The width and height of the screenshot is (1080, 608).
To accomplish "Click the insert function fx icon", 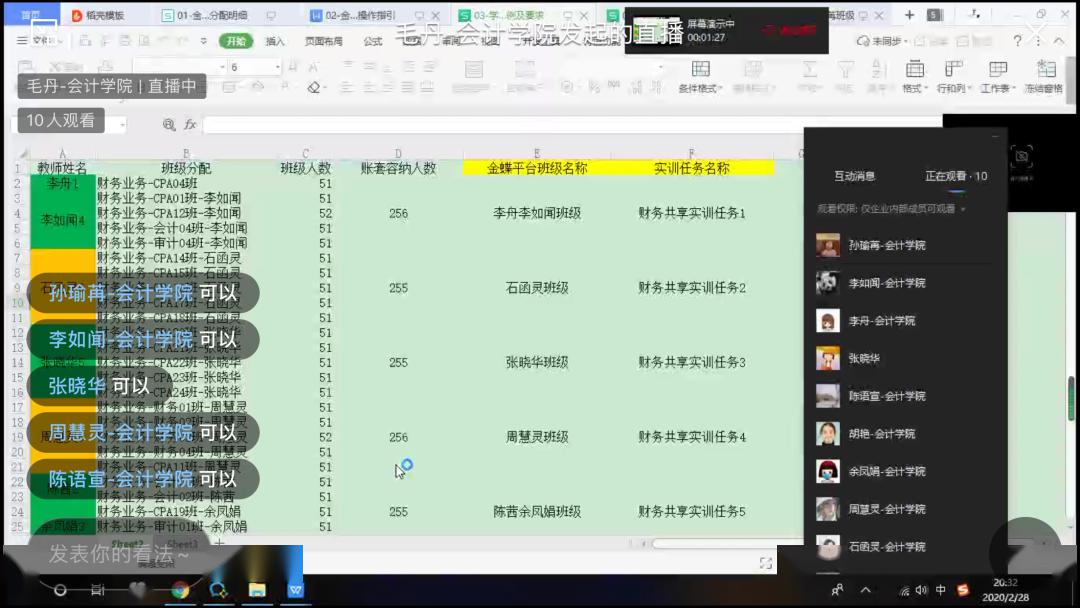I will [x=188, y=125].
